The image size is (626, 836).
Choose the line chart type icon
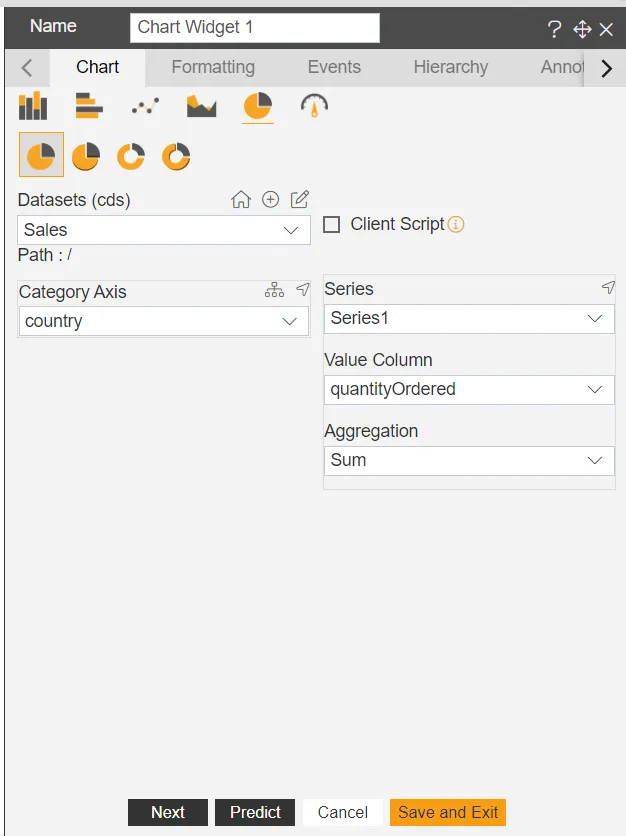point(145,106)
